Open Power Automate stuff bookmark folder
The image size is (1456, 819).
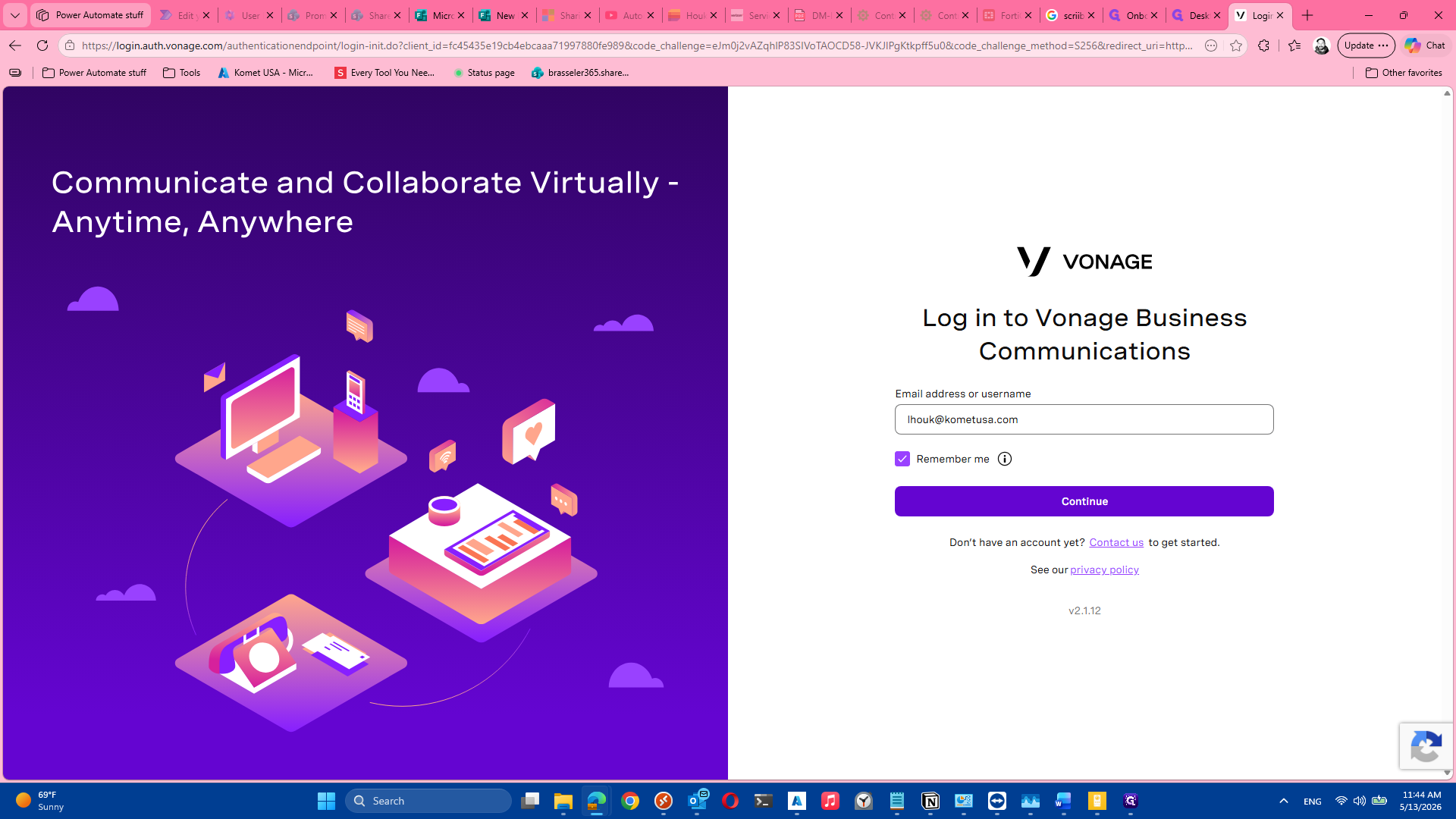[x=95, y=73]
